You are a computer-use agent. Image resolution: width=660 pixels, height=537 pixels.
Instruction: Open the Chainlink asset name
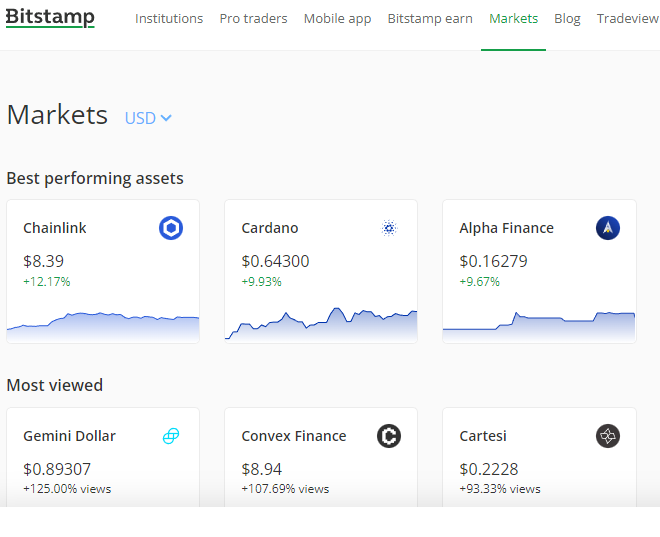55,228
